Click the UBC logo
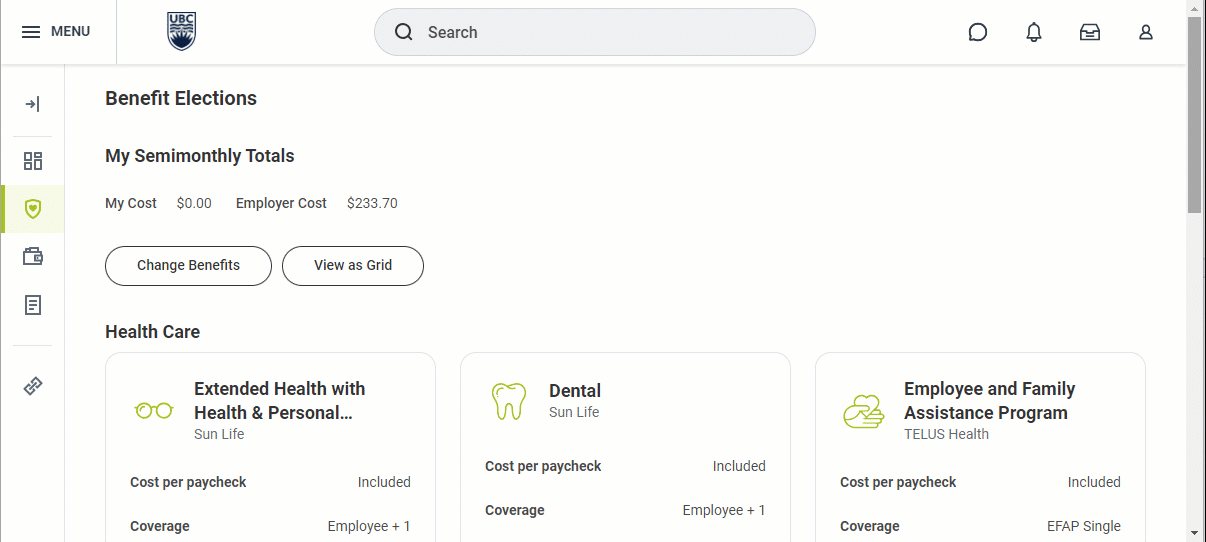Viewport: 1206px width, 542px height. pyautogui.click(x=181, y=32)
